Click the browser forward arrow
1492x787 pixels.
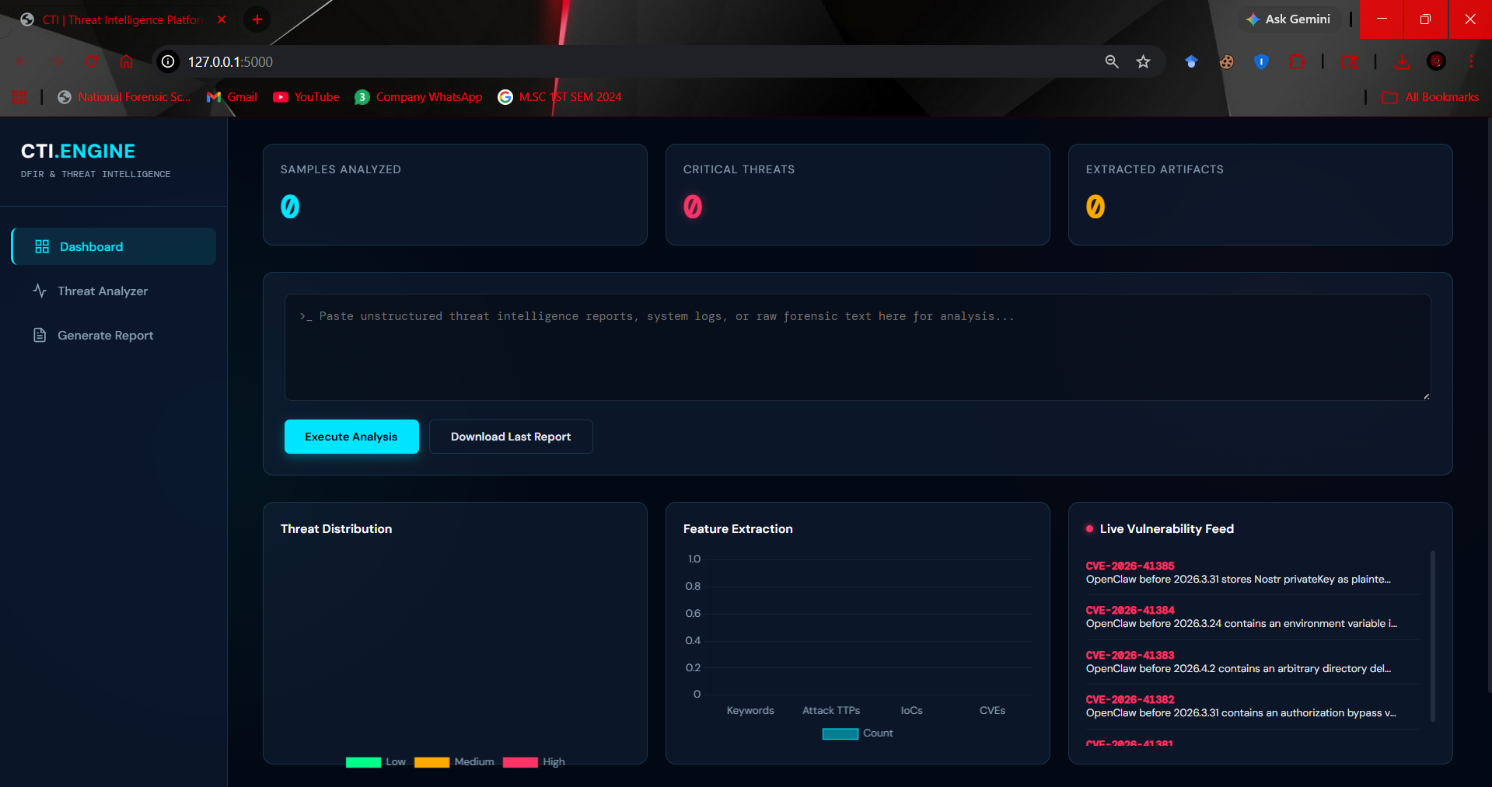coord(57,62)
